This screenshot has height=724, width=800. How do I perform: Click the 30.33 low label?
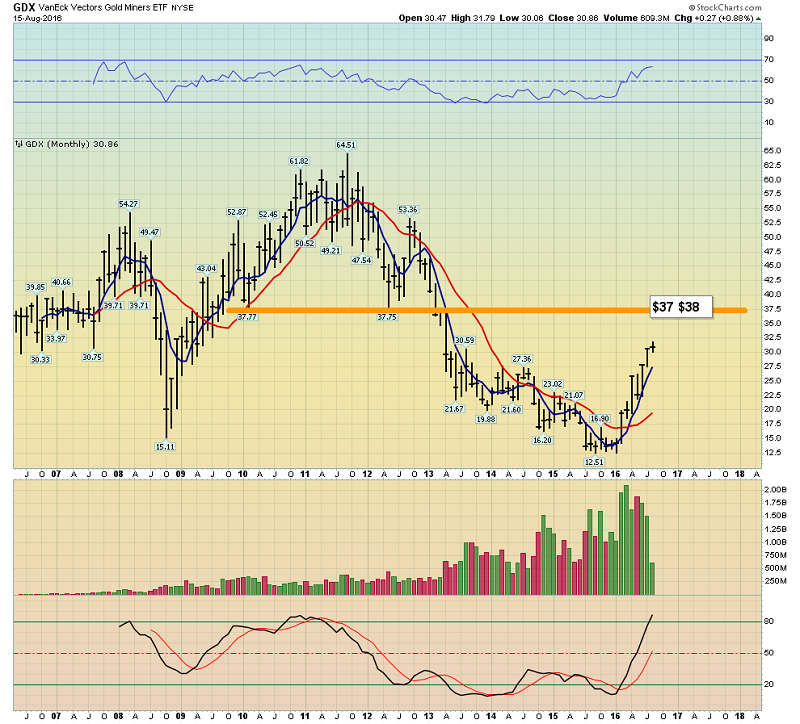pos(40,360)
